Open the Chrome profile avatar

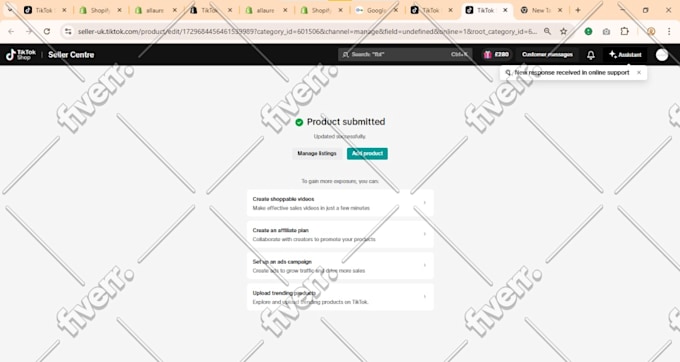(x=651, y=31)
